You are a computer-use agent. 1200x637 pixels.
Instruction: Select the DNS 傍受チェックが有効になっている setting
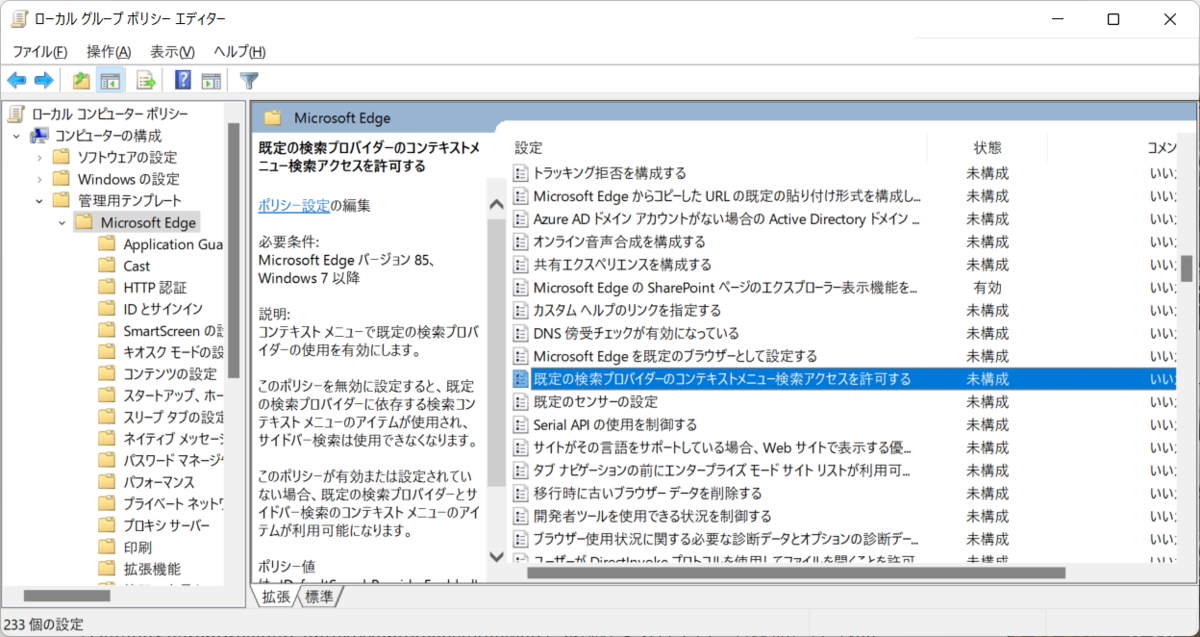pyautogui.click(x=636, y=333)
